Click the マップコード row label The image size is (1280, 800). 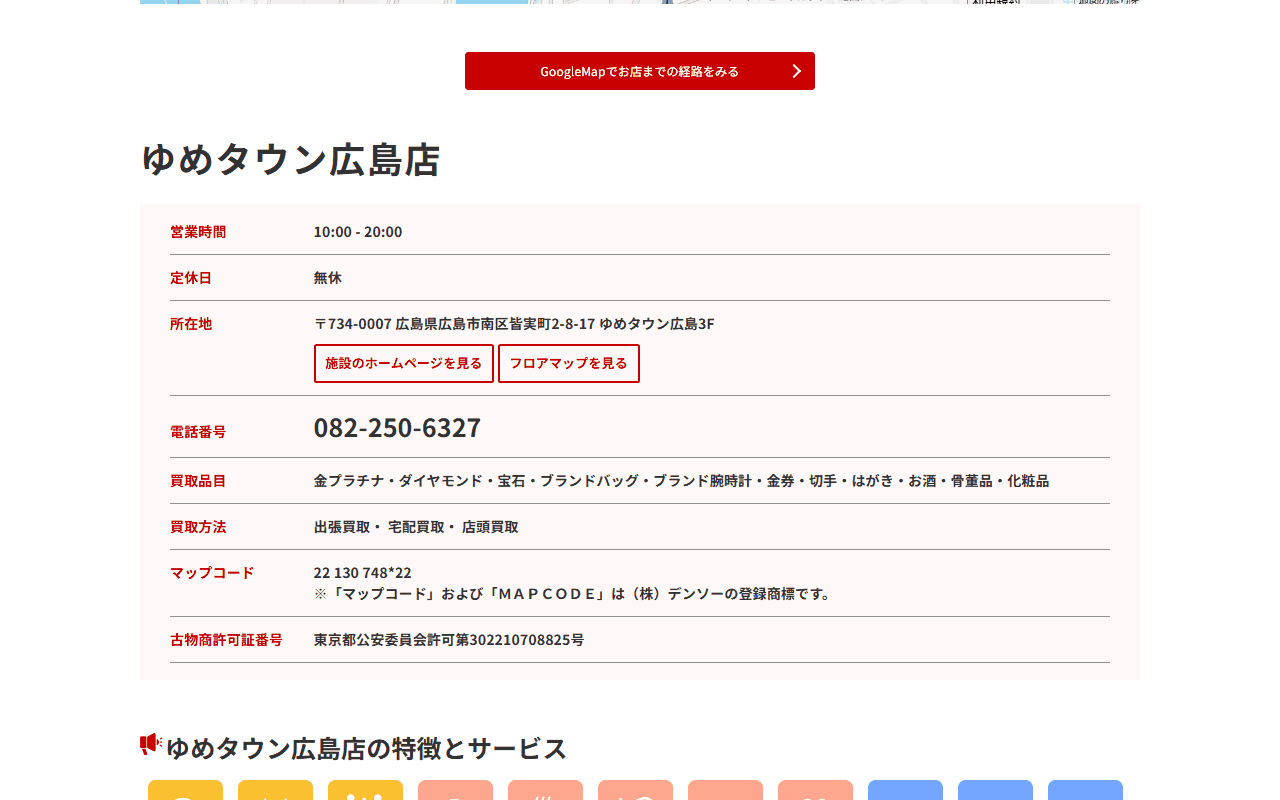point(212,573)
